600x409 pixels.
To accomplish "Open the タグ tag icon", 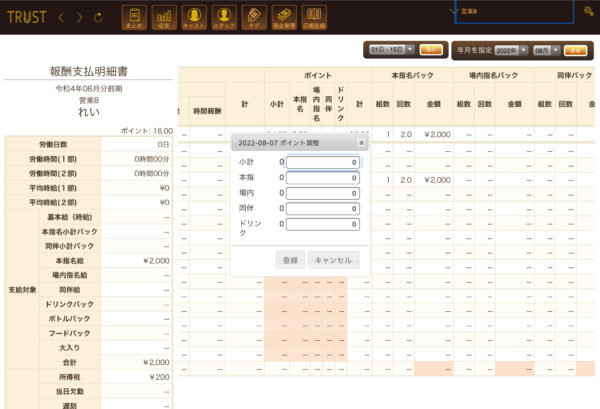I will tap(254, 17).
